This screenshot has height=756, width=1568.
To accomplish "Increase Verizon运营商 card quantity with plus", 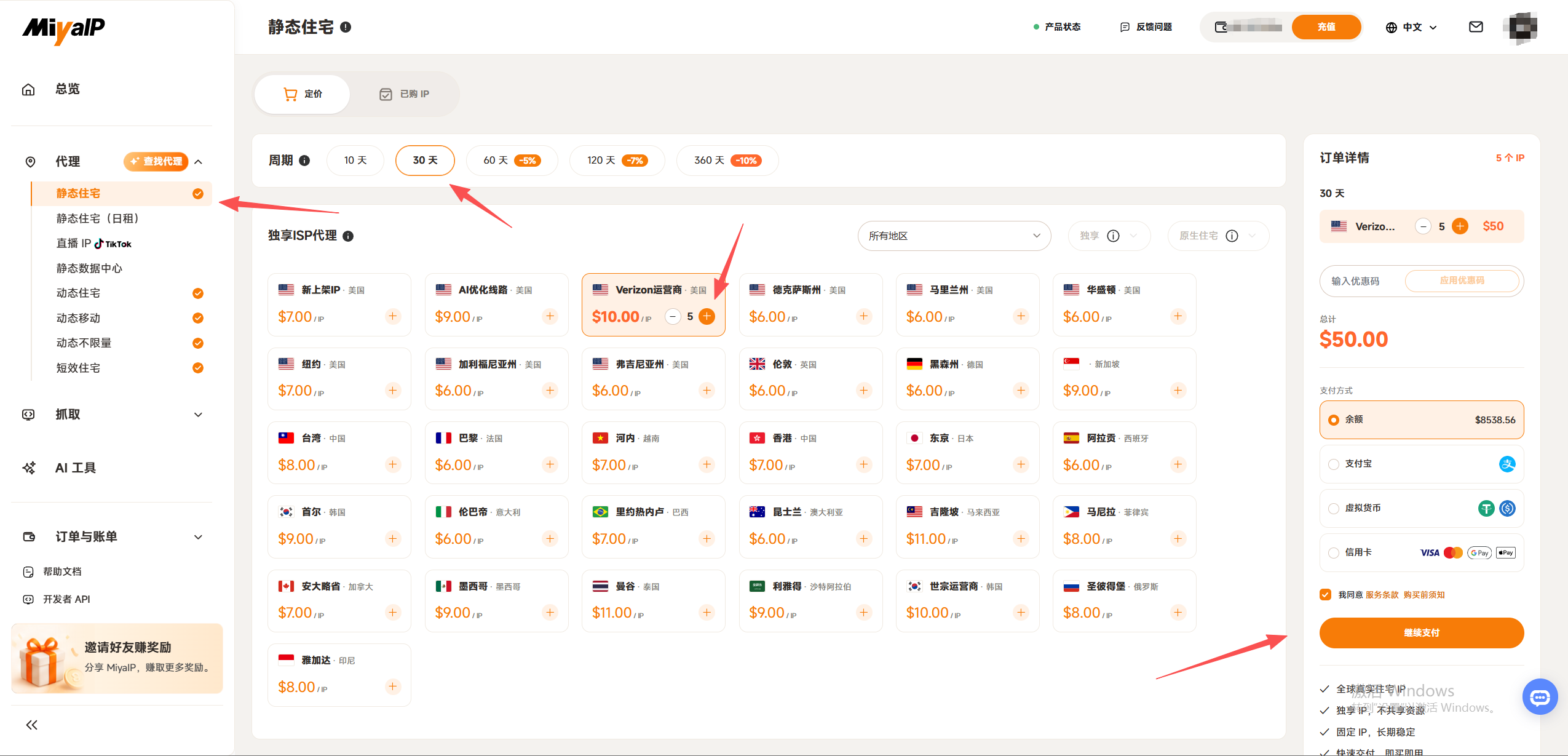I will pyautogui.click(x=707, y=316).
